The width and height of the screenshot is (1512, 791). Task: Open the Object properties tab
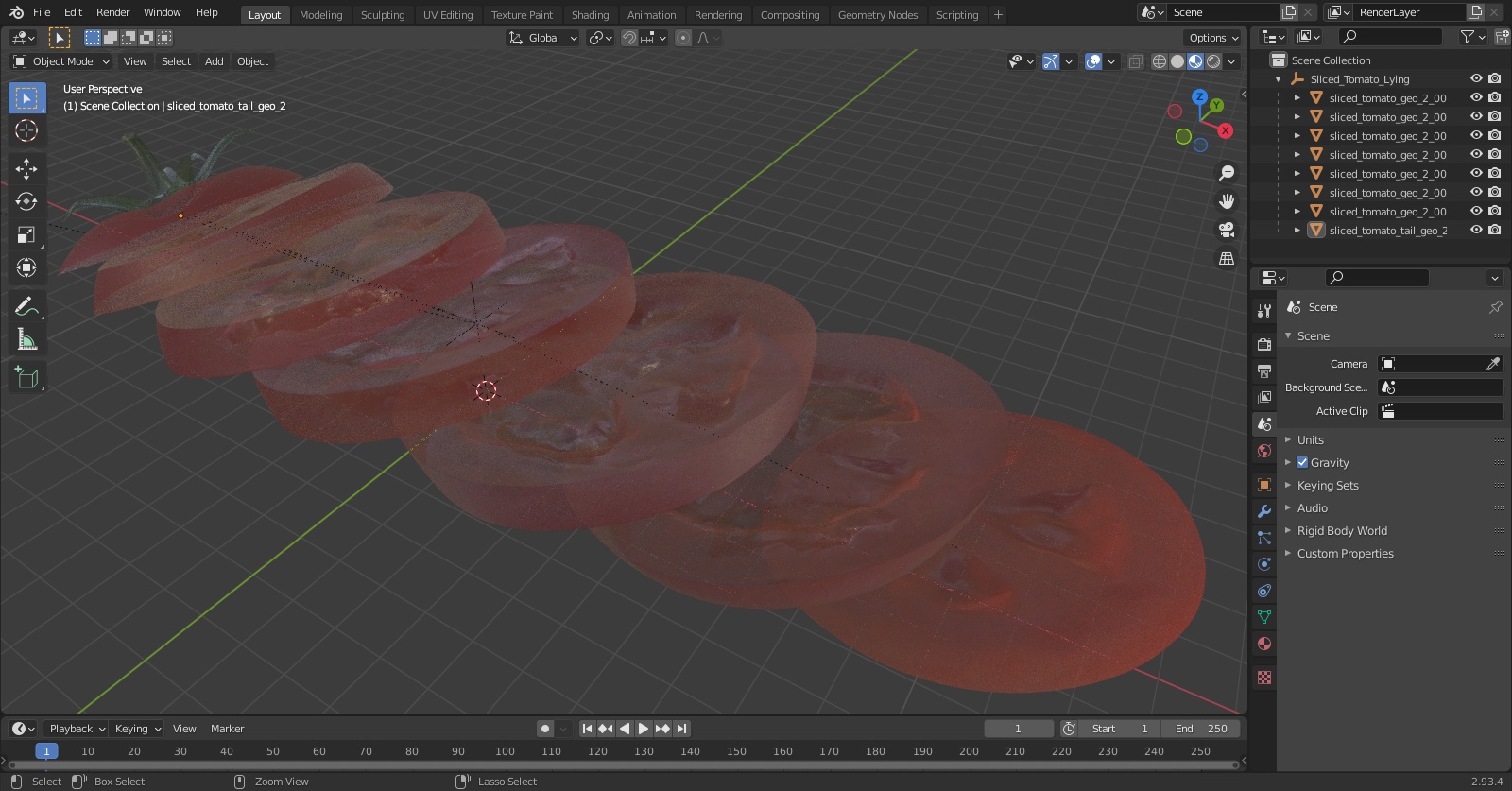click(x=1264, y=485)
